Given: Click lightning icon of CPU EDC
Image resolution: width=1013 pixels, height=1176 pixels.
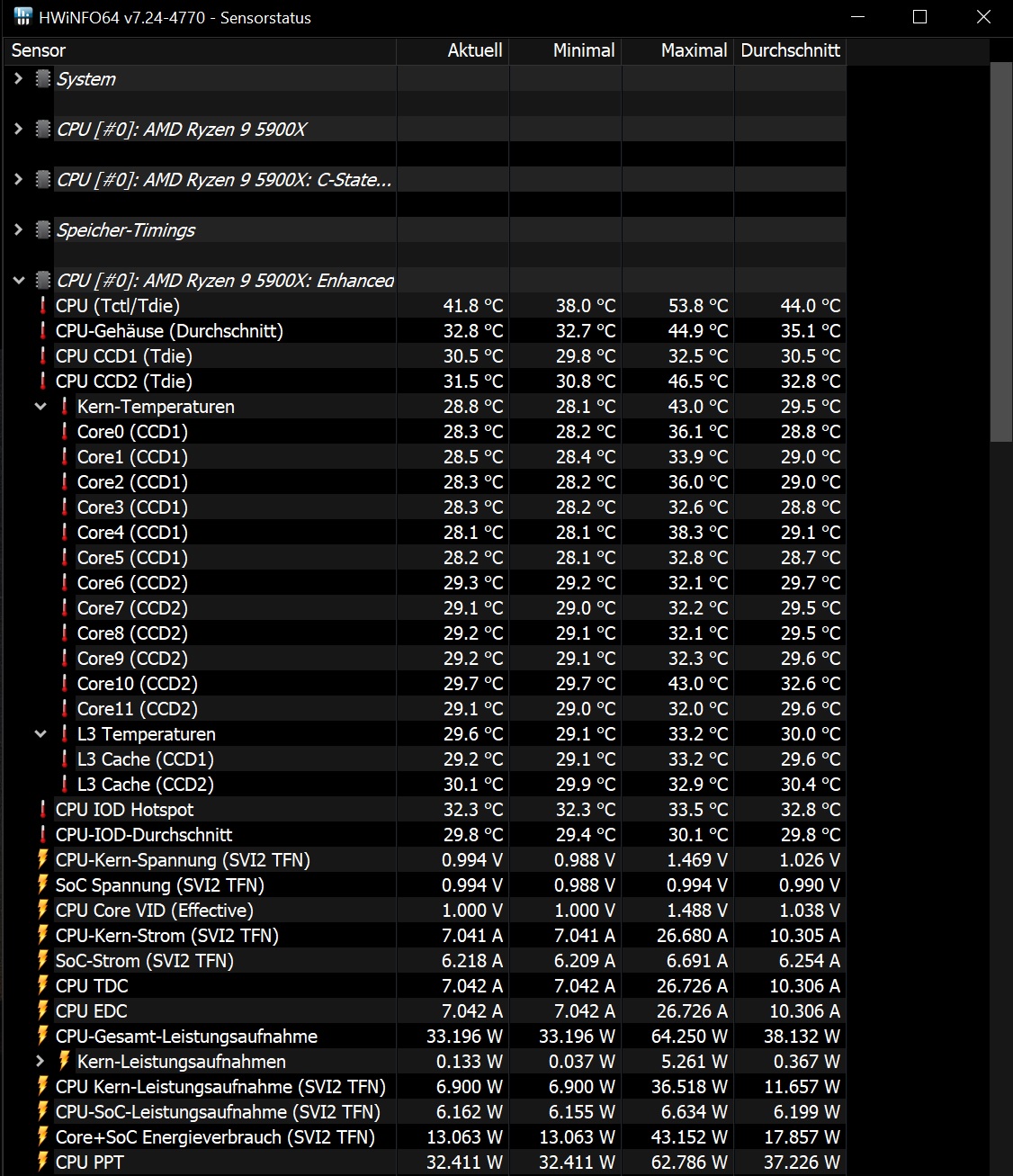Looking at the screenshot, I should [42, 1010].
